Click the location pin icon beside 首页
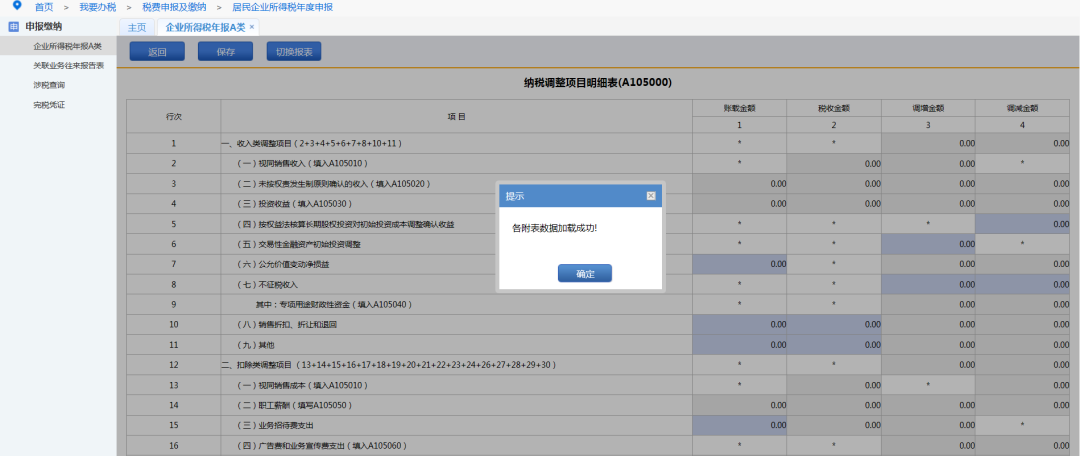Screen dimensions: 1080x456 click(17, 6)
